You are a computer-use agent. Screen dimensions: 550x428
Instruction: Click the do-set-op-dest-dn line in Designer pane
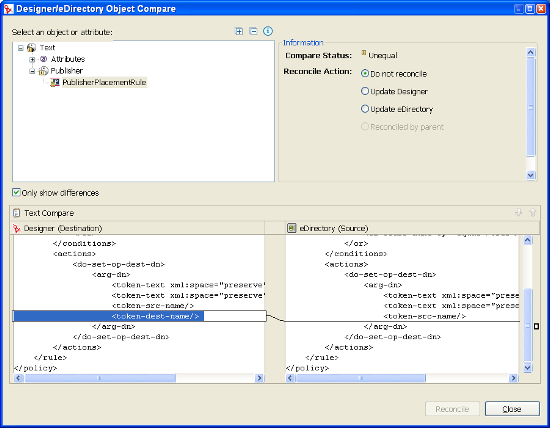click(119, 264)
